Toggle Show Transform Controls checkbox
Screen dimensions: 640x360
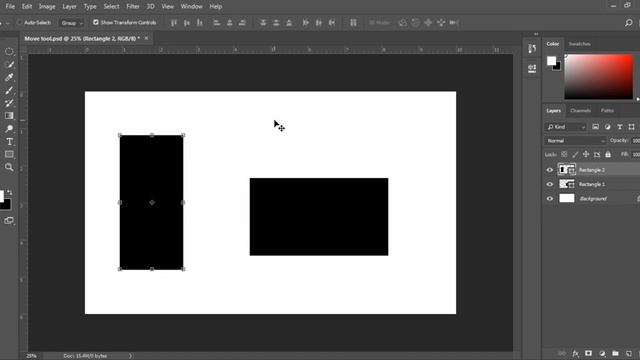pyautogui.click(x=96, y=22)
